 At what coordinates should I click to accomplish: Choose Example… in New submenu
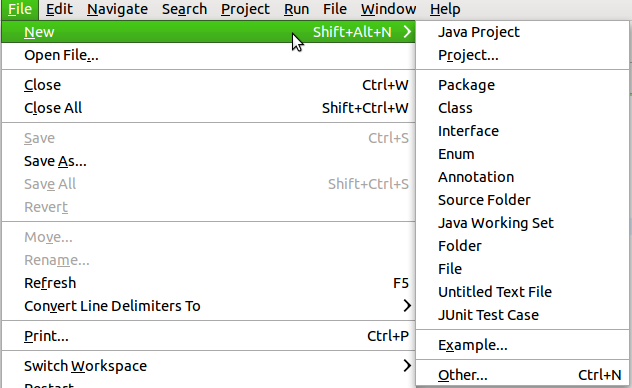(x=522, y=345)
